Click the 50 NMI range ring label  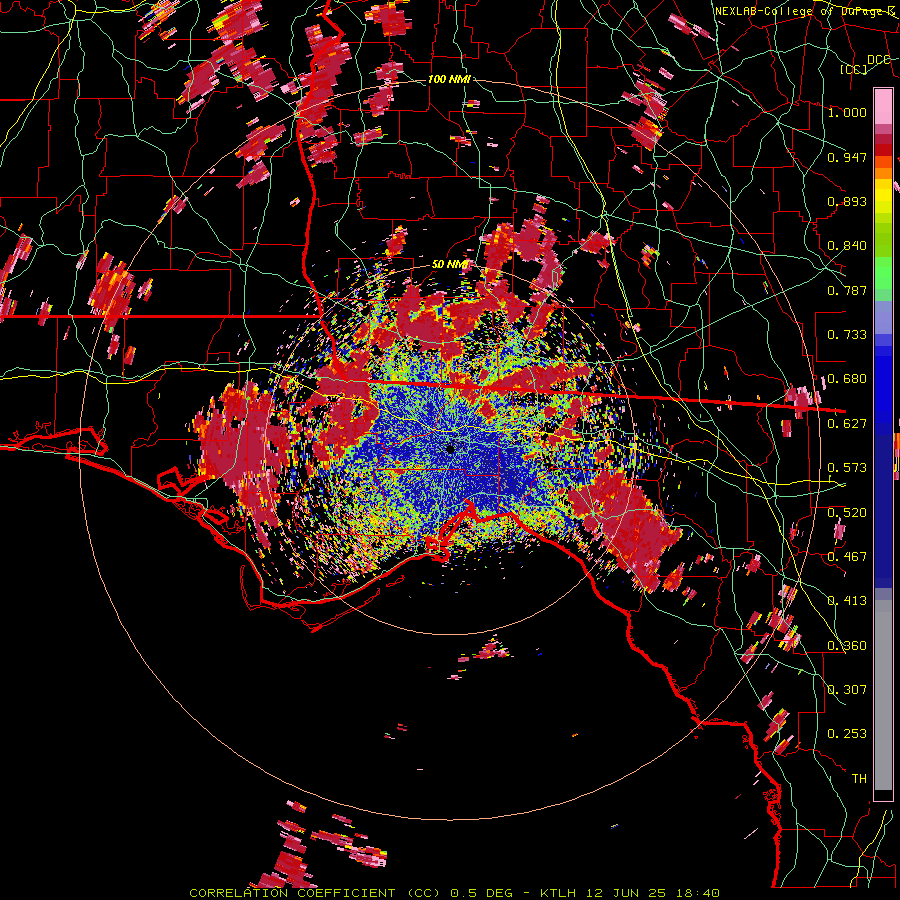click(x=450, y=265)
